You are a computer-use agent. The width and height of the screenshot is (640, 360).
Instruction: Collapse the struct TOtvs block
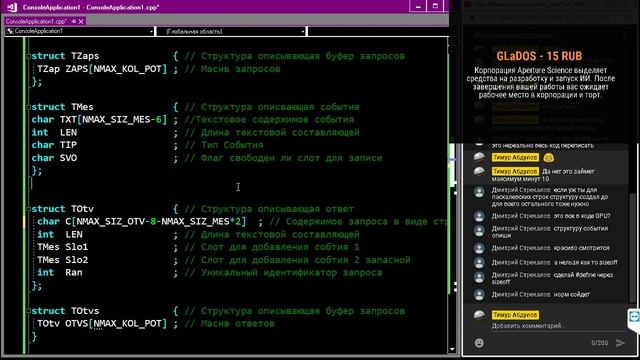28,311
